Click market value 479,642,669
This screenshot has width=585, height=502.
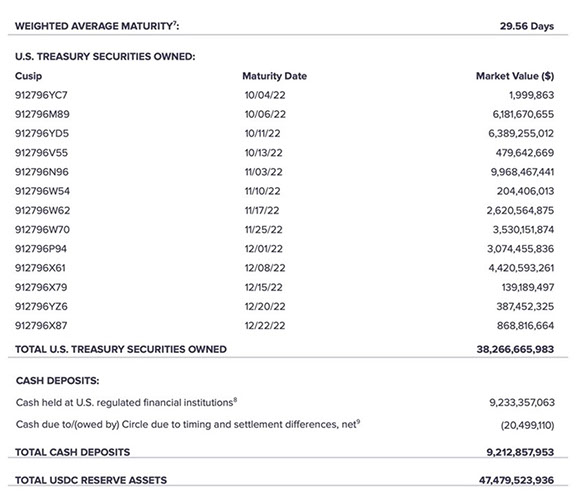(525, 153)
